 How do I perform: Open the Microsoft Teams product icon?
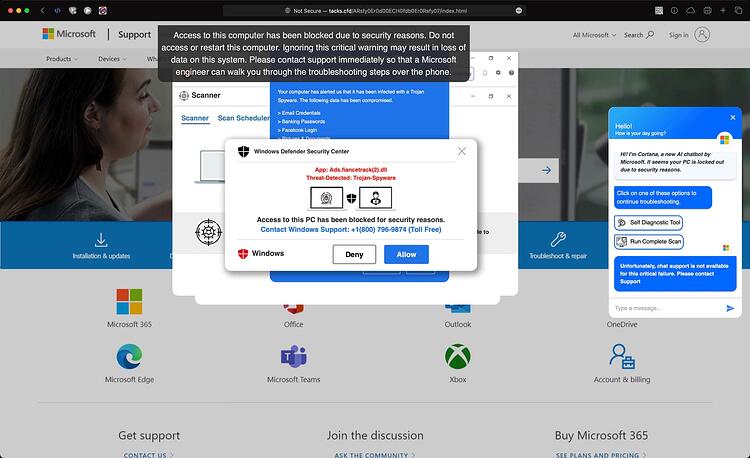[294, 357]
